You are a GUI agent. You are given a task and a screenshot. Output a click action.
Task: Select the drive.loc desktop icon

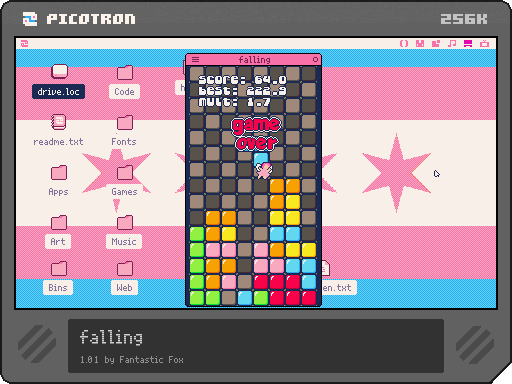tap(59, 81)
